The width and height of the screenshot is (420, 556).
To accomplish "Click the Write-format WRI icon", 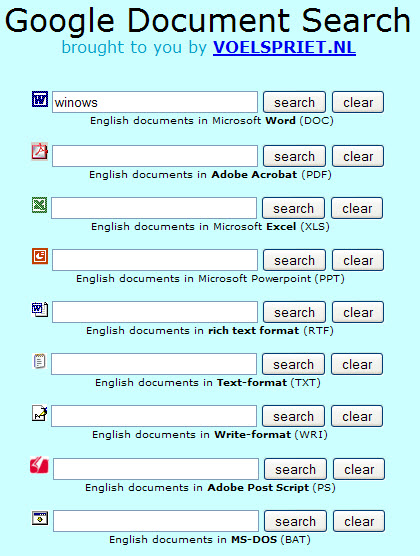I will [x=40, y=413].
